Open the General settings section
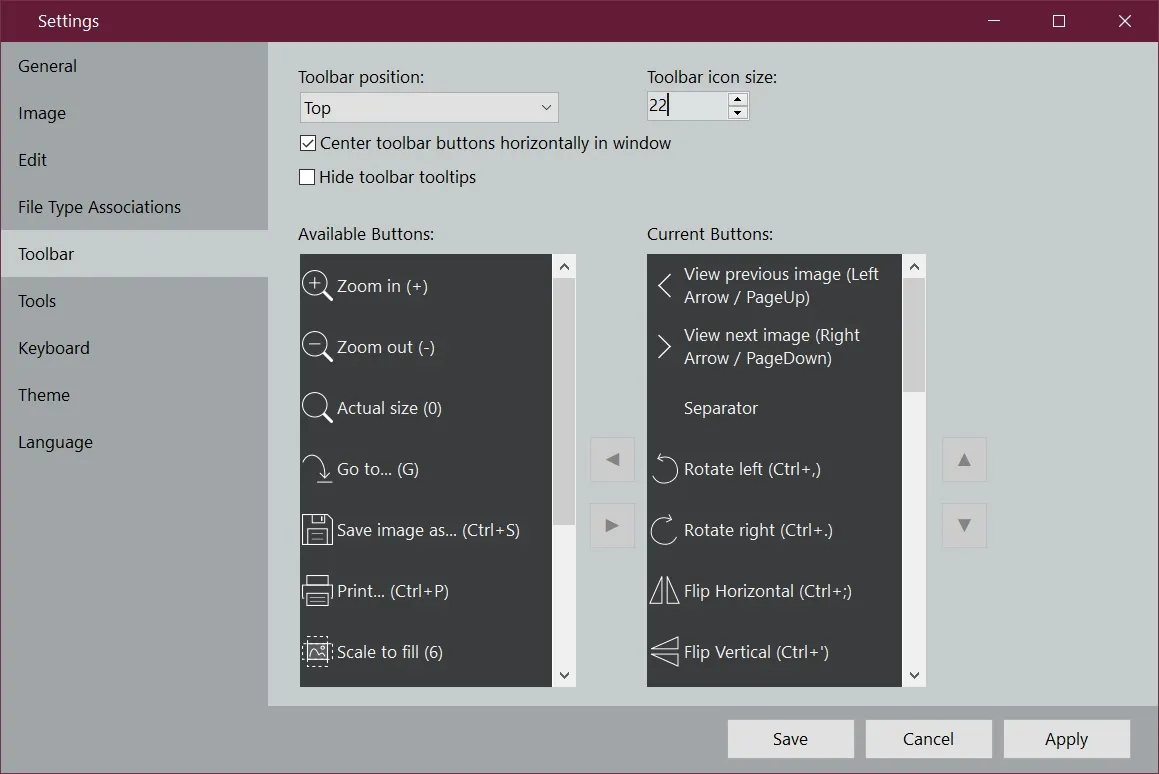This screenshot has height=774, width=1159. [134, 66]
